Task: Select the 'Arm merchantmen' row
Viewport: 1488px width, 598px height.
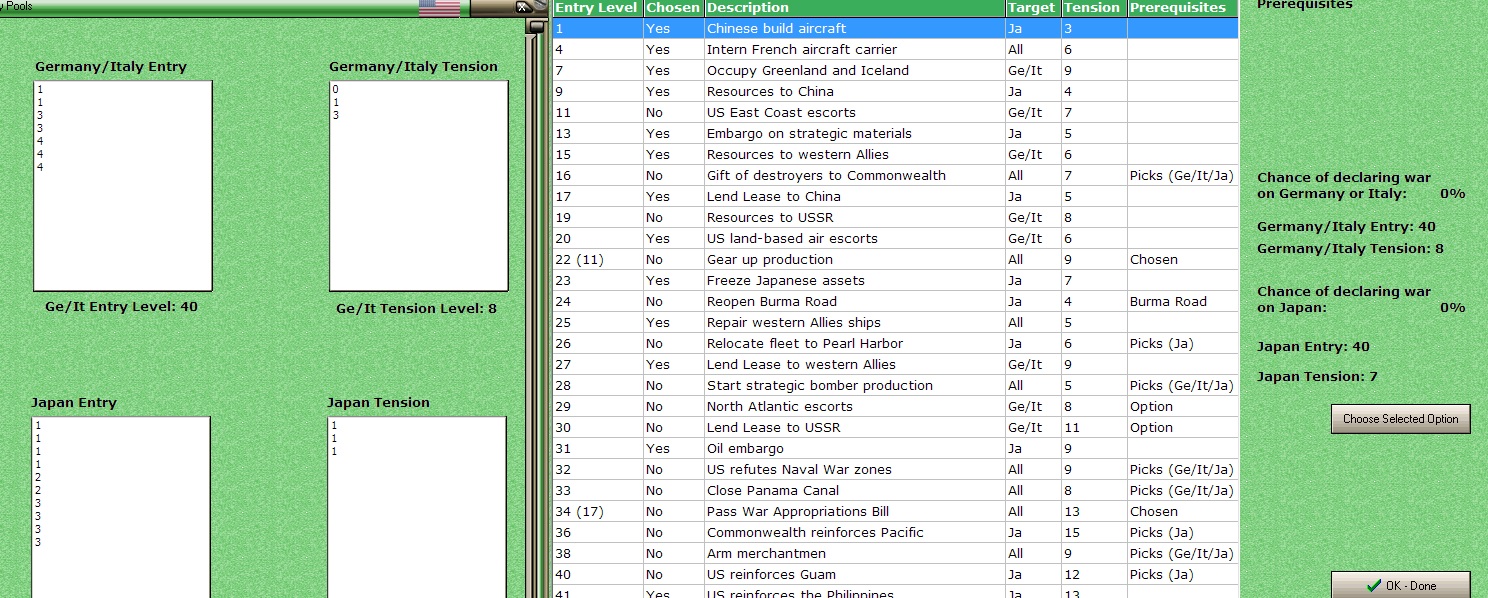Action: (895, 554)
